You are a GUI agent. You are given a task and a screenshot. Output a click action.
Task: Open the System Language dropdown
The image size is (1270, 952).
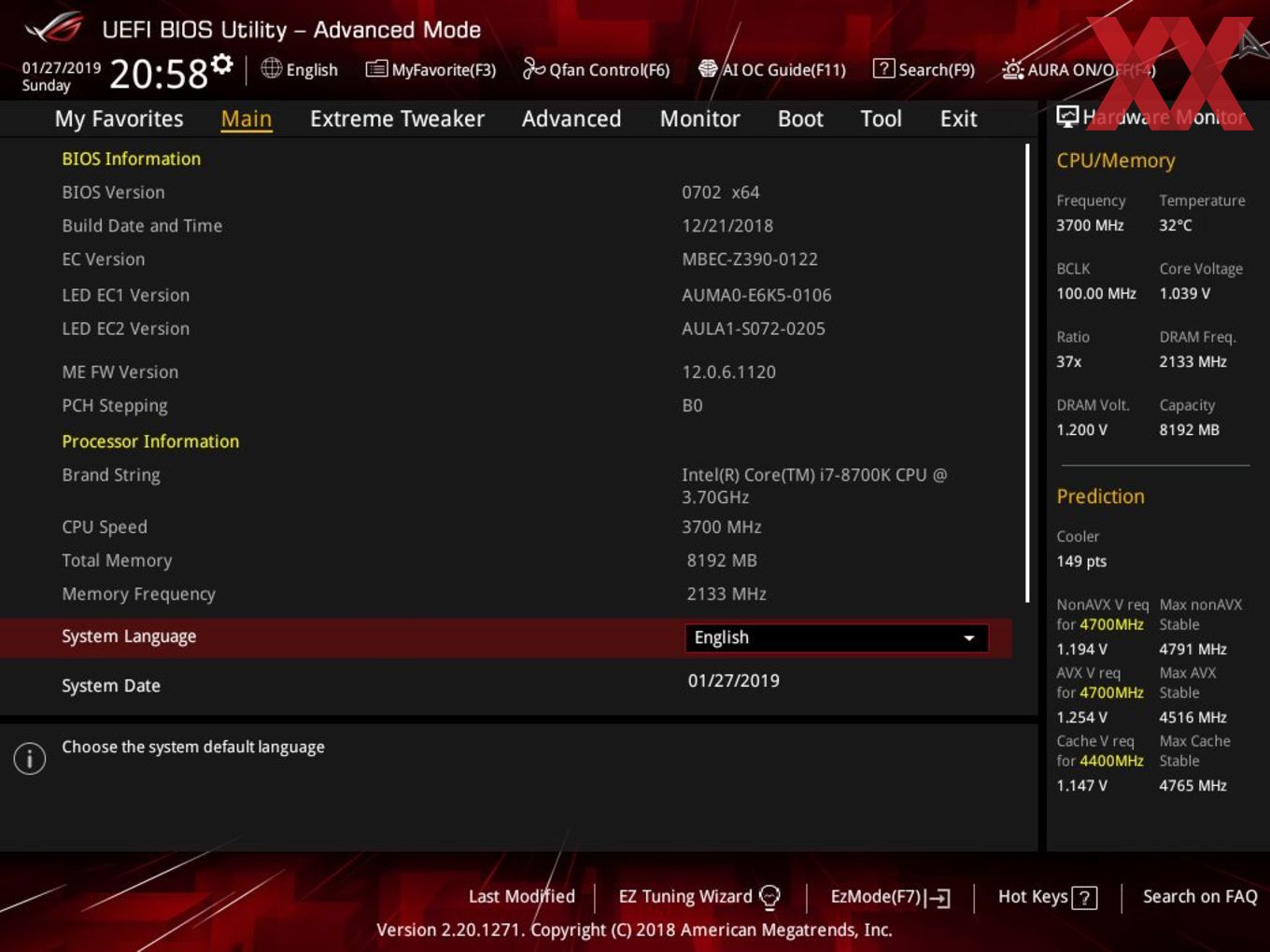tap(837, 637)
